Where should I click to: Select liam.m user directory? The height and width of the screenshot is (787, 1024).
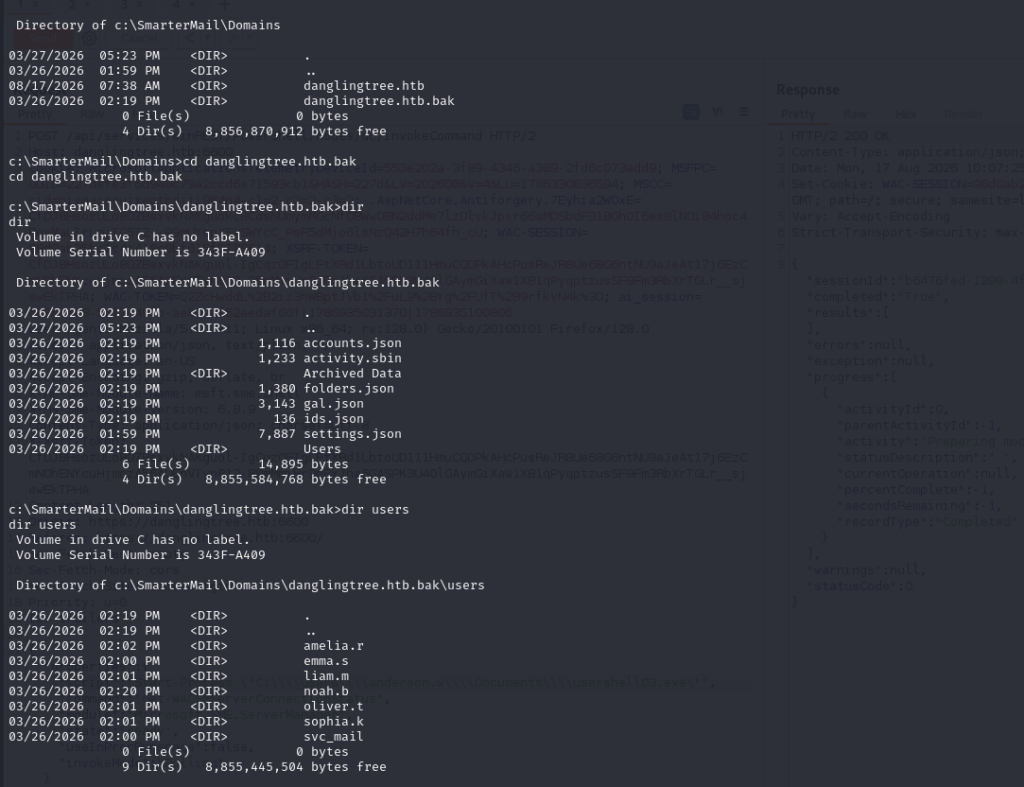click(x=326, y=675)
